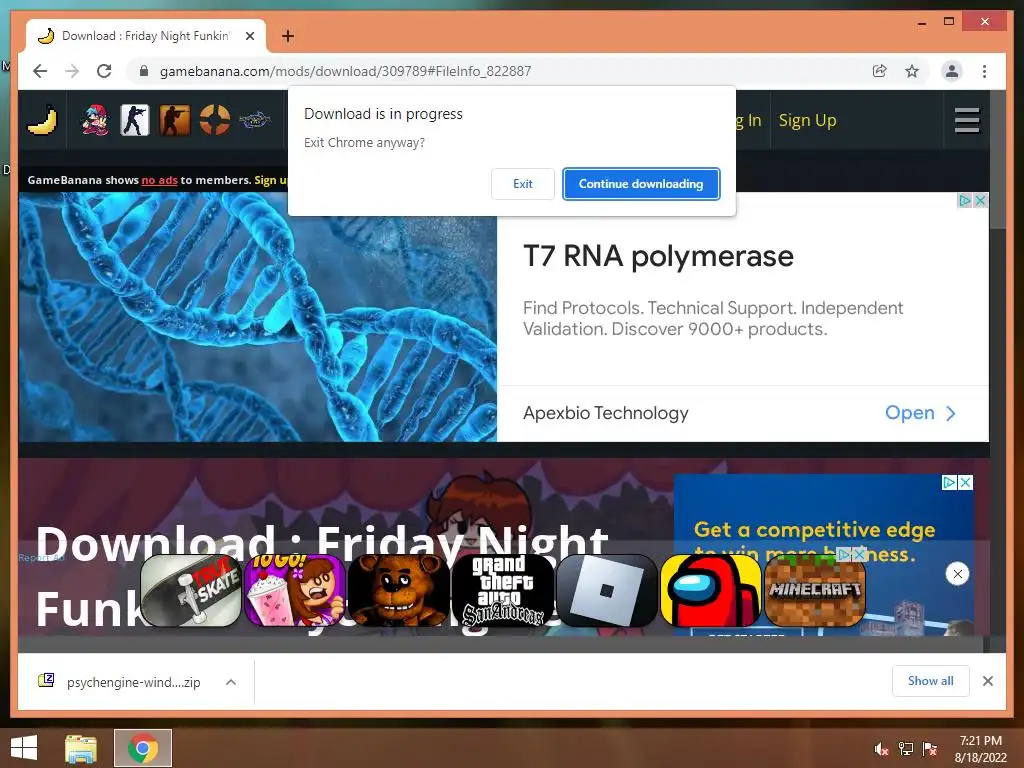Click the Grand Theft Auto San Andreas icon

(x=503, y=590)
